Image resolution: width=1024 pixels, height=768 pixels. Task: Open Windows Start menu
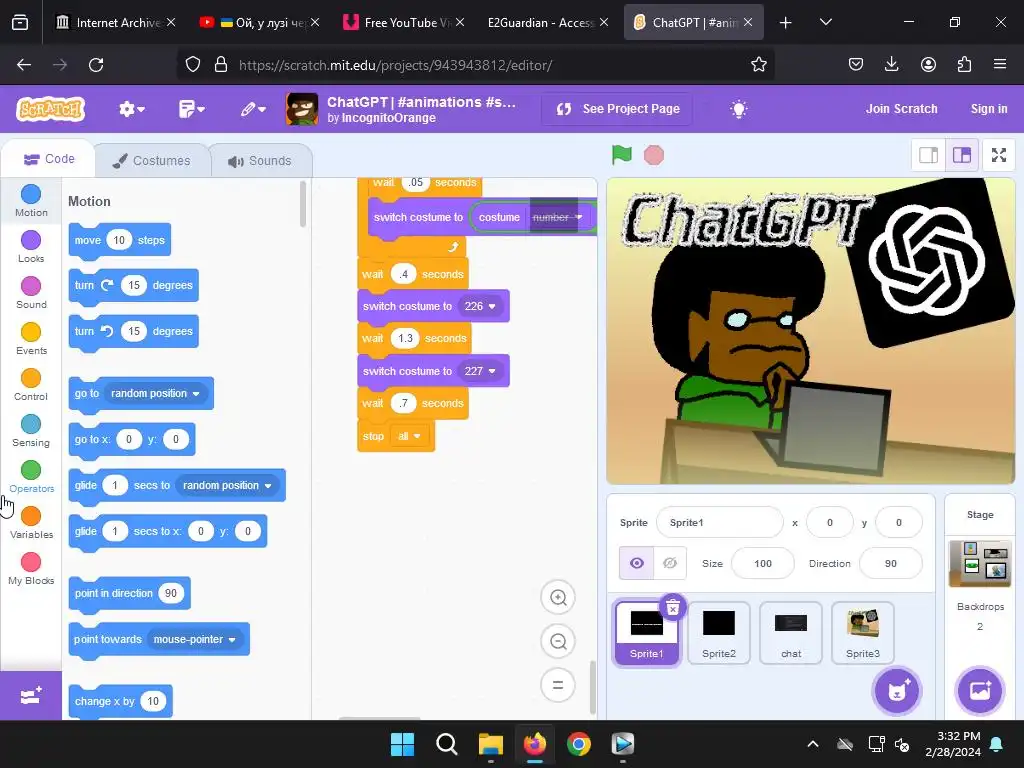click(402, 744)
